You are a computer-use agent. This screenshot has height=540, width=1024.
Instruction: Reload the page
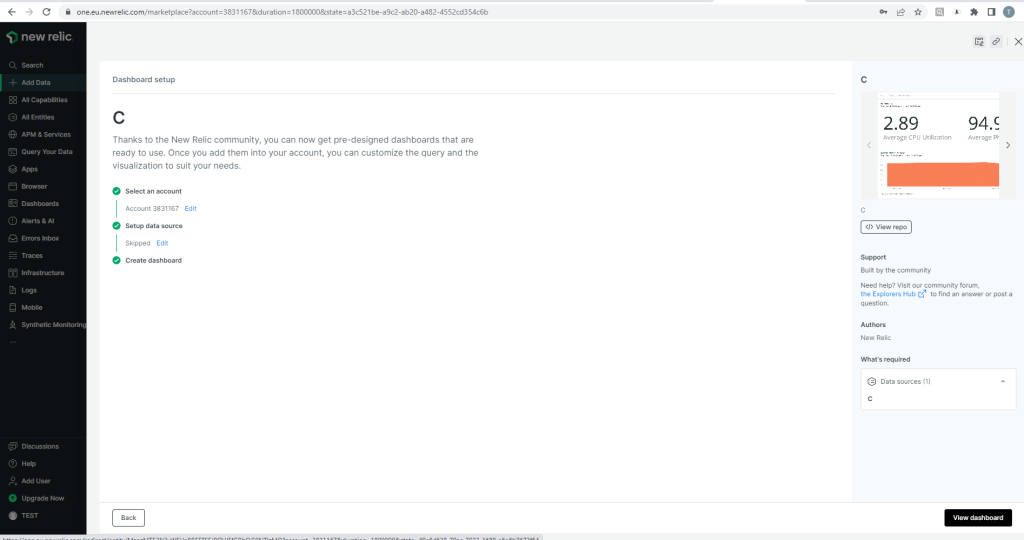(46, 12)
